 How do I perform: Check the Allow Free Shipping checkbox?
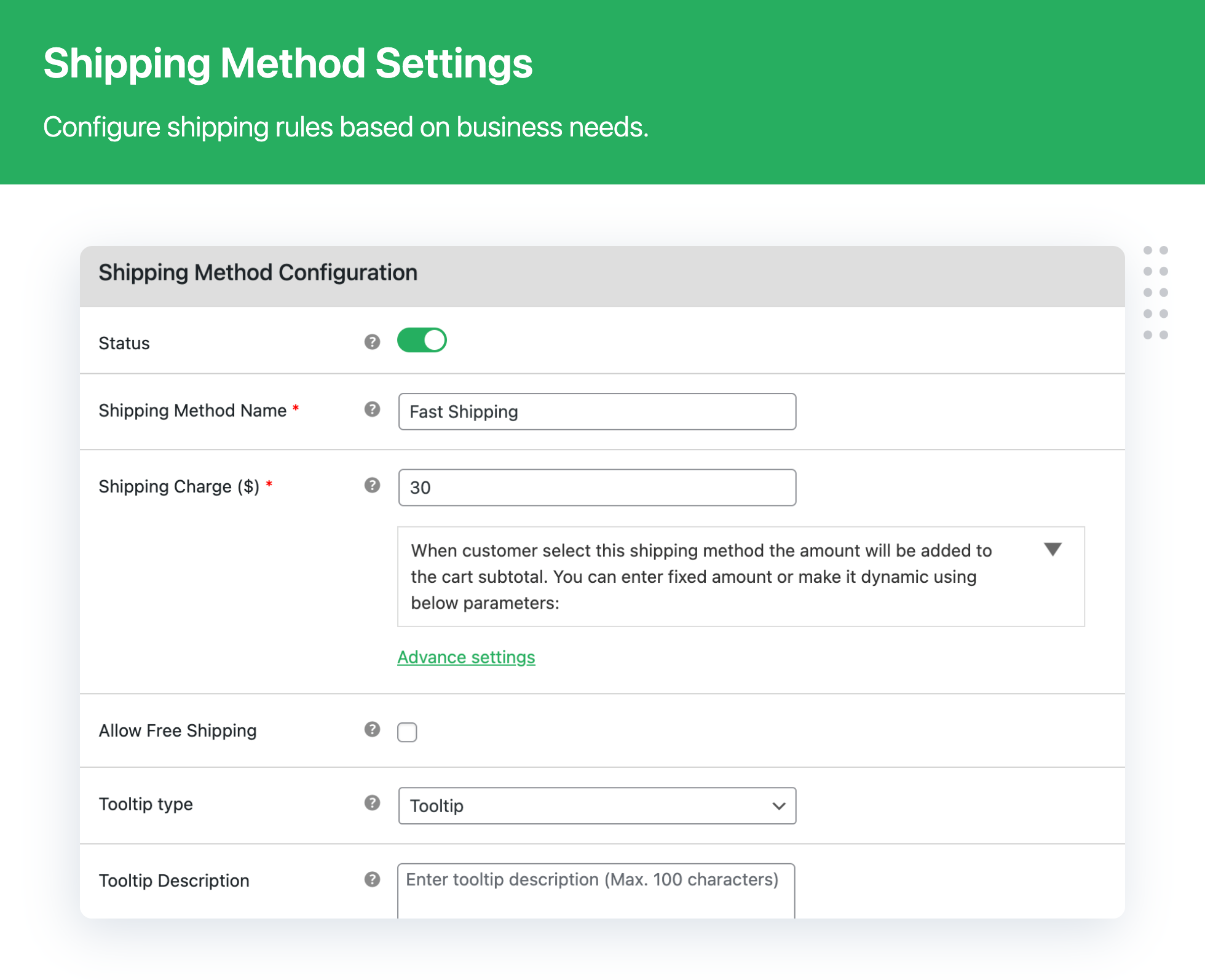pos(407,732)
